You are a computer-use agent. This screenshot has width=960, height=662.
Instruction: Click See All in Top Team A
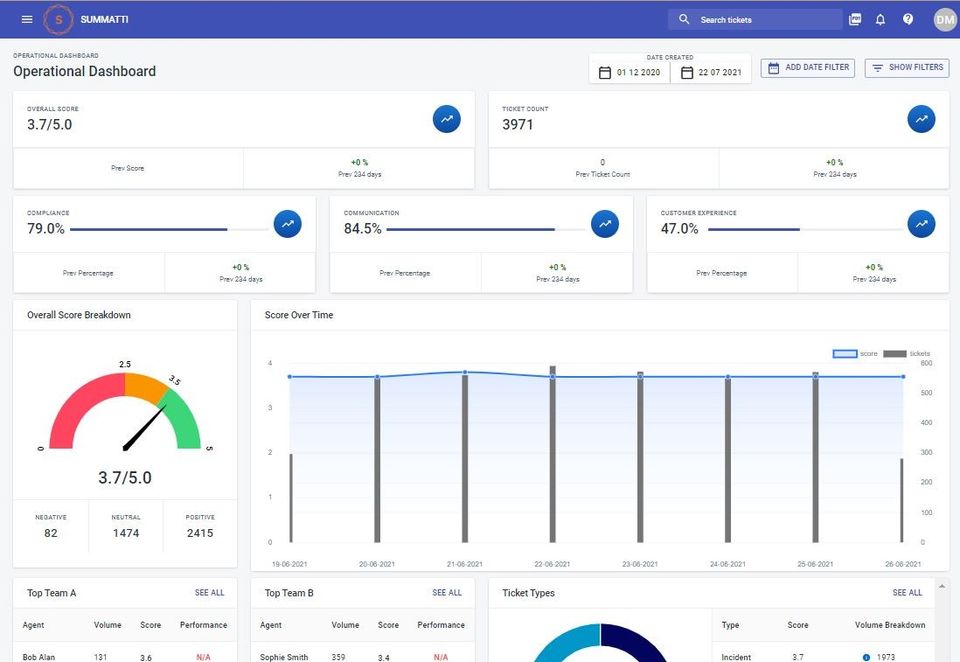tap(209, 592)
